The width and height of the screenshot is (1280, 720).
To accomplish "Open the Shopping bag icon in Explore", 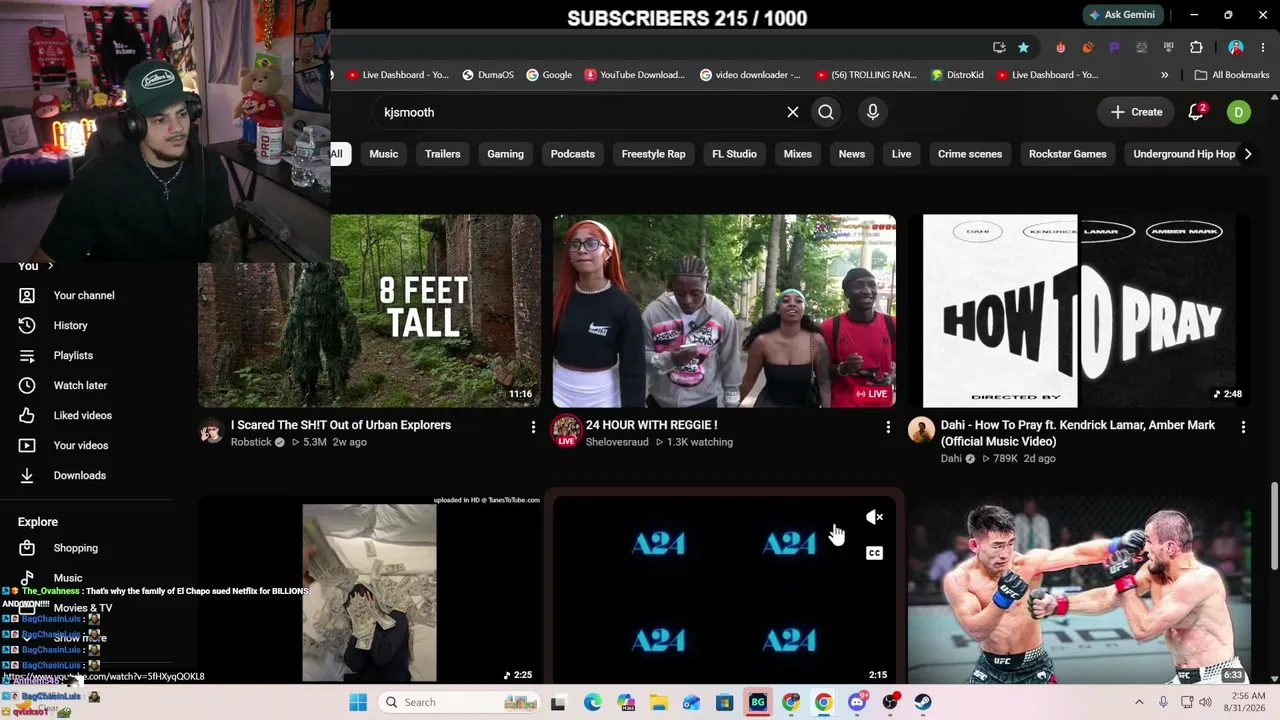I will 27,548.
